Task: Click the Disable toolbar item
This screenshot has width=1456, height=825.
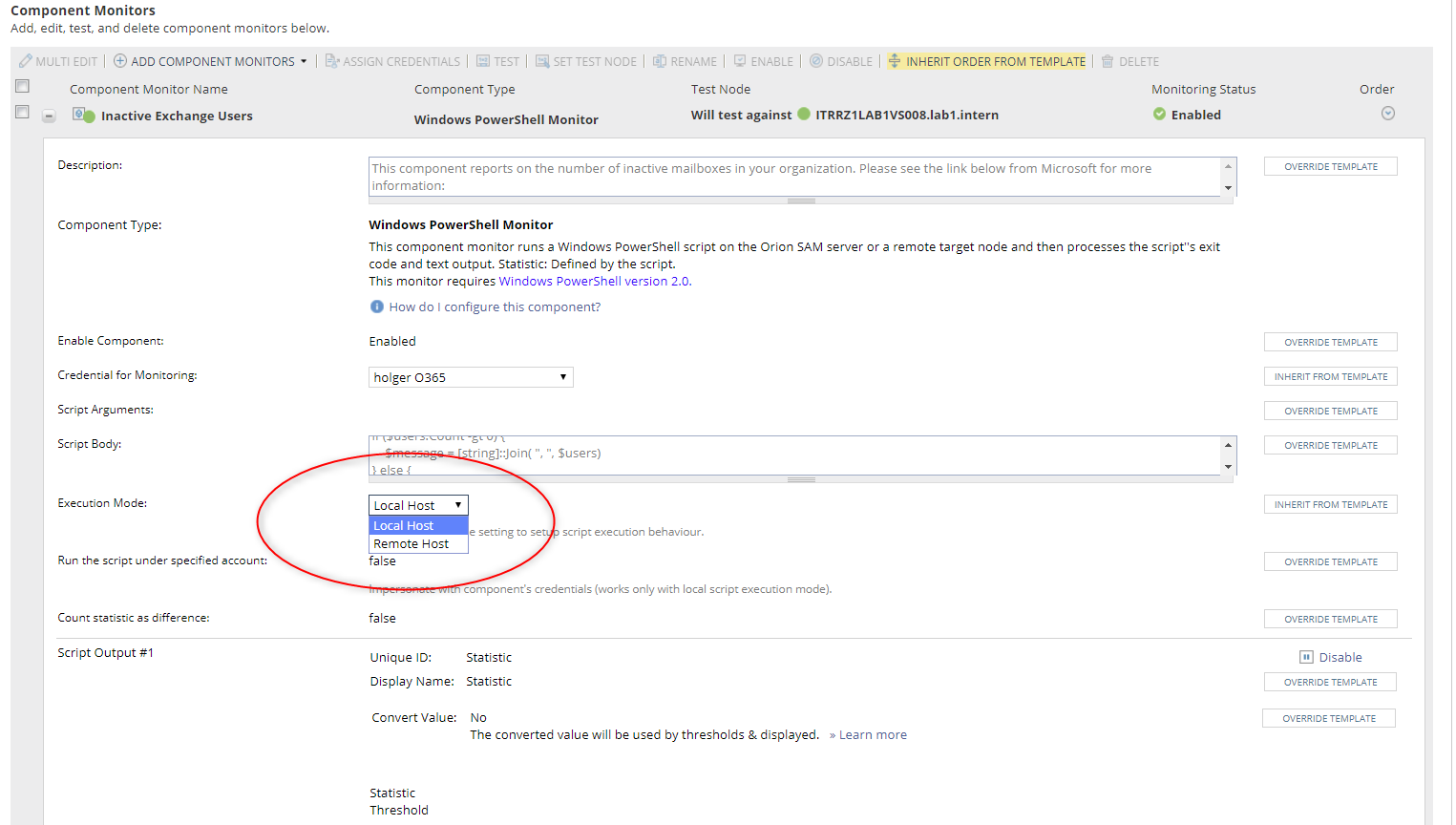Action: pos(841,61)
